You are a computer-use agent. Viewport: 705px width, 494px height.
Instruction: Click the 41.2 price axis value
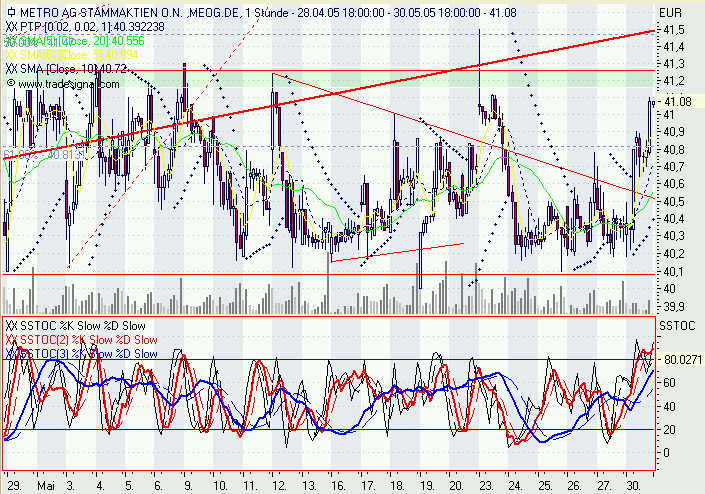674,81
